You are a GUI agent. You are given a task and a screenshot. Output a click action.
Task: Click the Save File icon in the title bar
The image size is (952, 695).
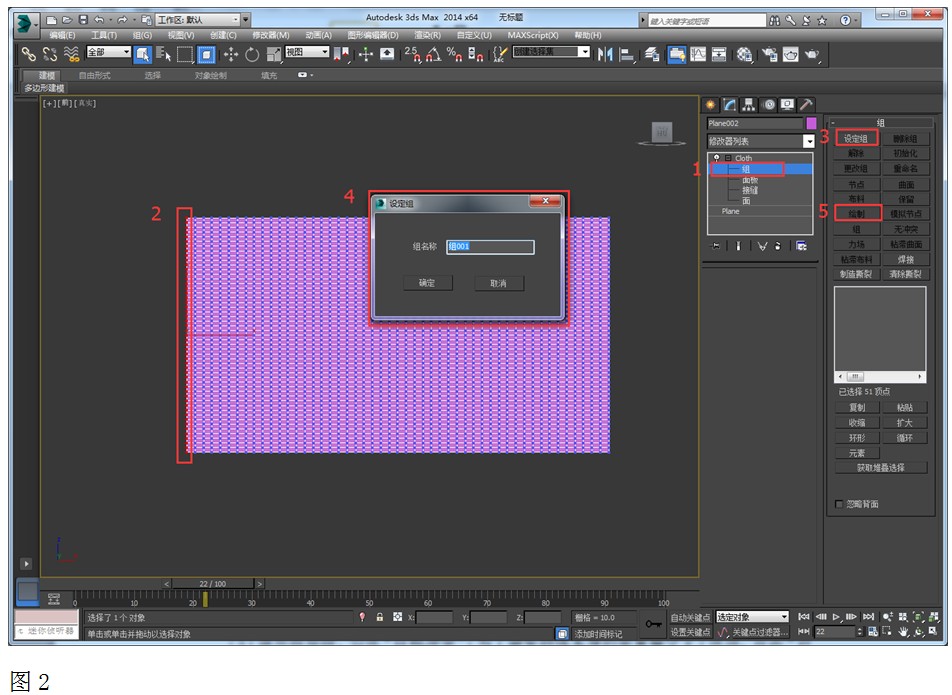click(x=84, y=20)
